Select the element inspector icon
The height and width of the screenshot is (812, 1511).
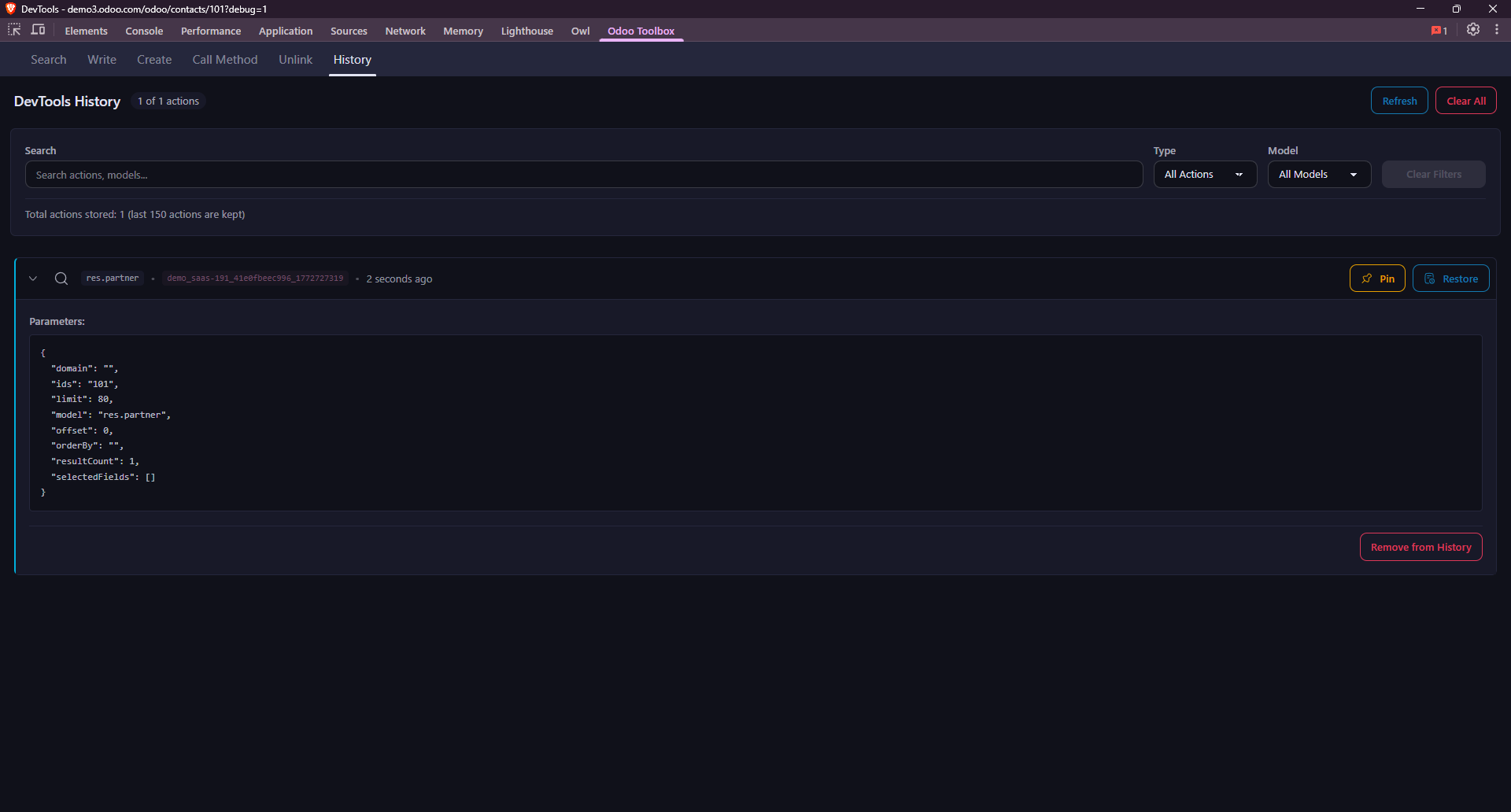point(13,30)
